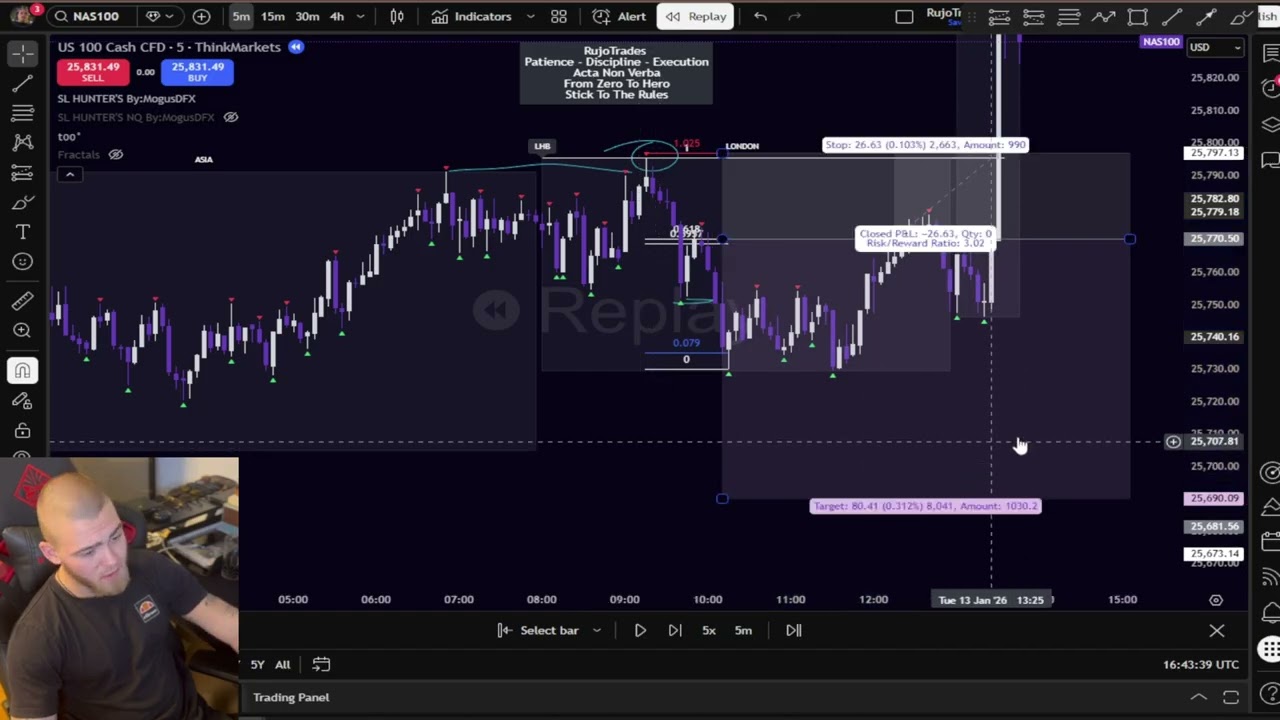
Task: Switch to 15m timeframe
Action: [x=273, y=16]
